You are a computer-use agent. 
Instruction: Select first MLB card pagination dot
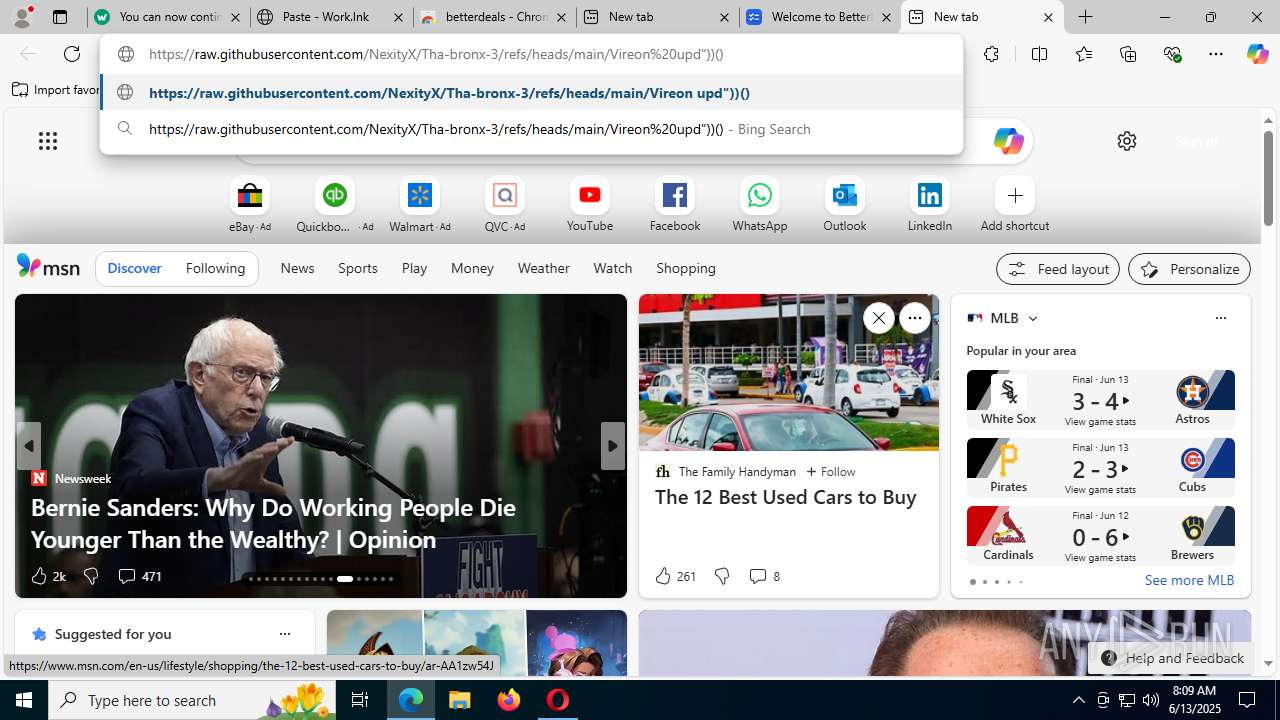click(x=972, y=582)
